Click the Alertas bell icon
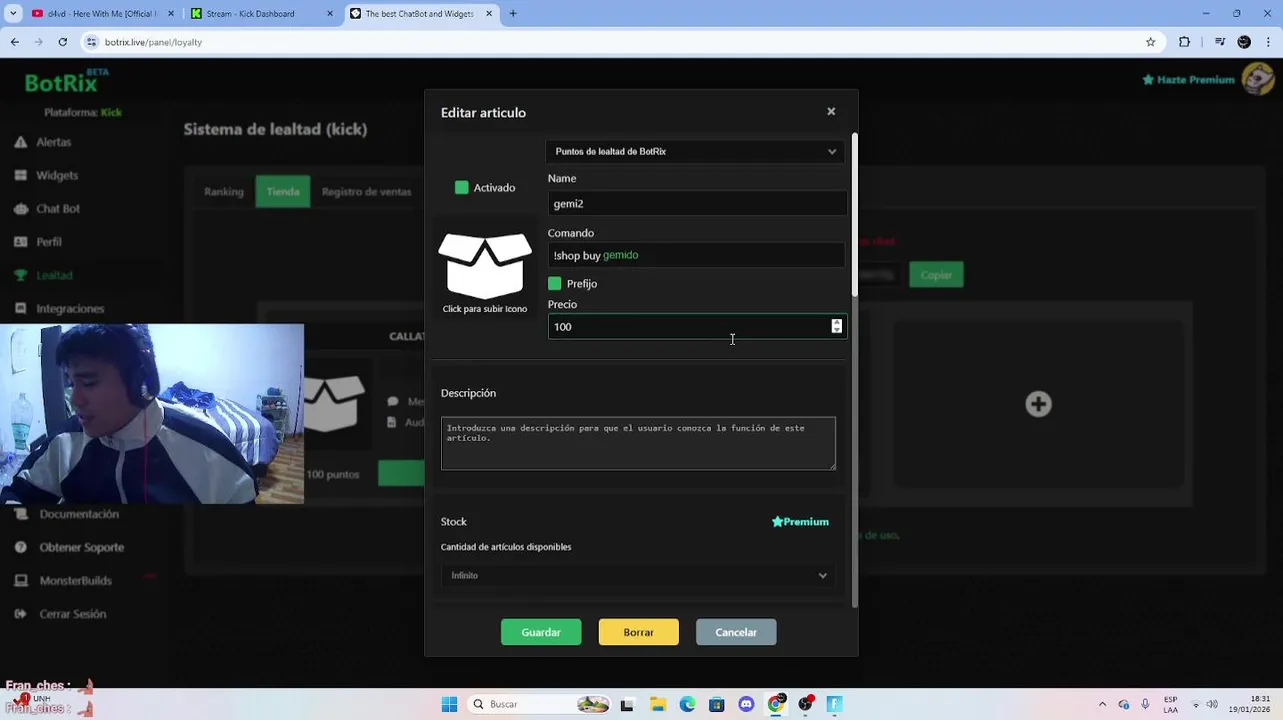The height and width of the screenshot is (720, 1283). click(x=20, y=142)
